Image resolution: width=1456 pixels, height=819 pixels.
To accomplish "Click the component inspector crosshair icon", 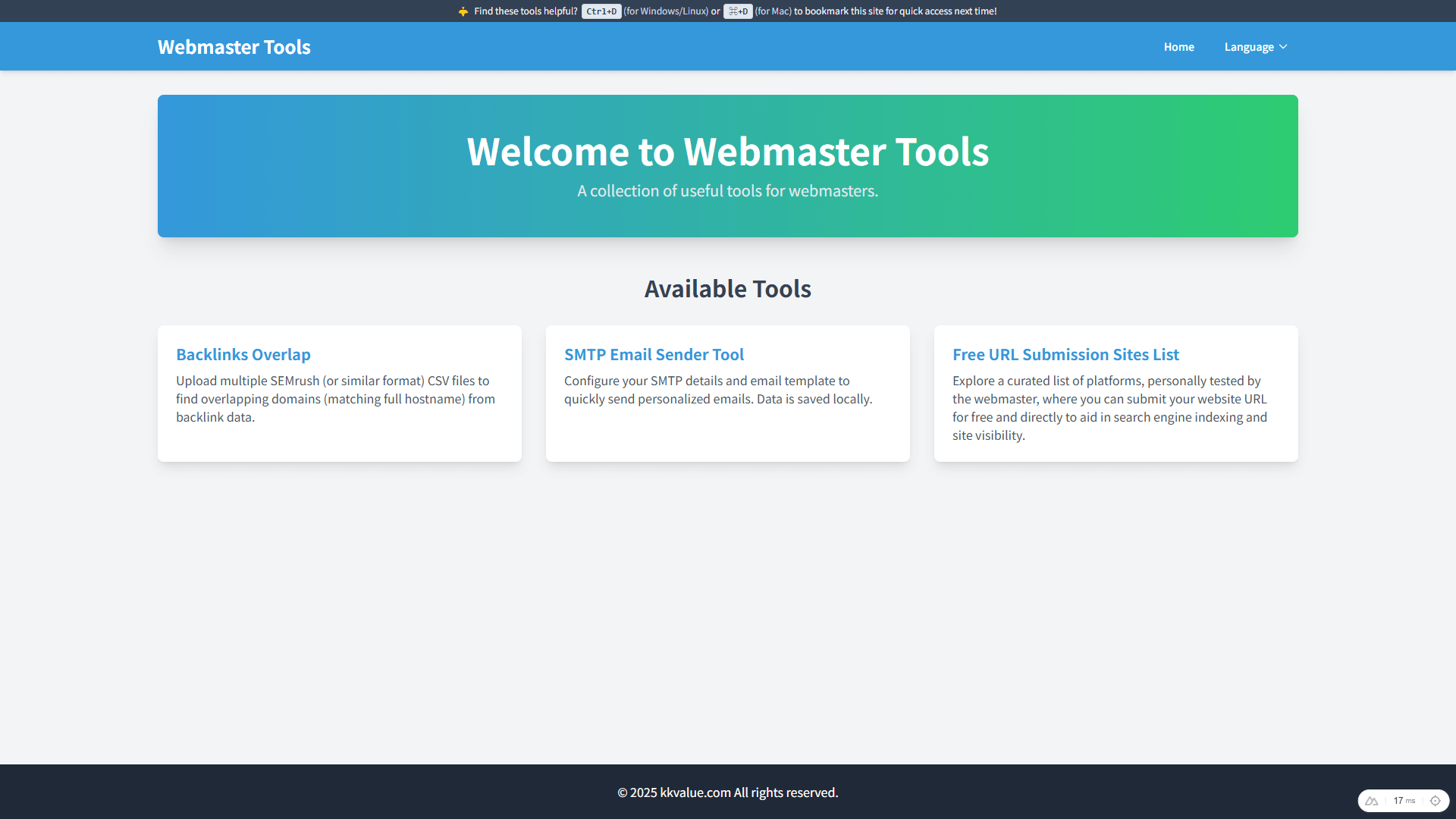I will [x=1435, y=801].
